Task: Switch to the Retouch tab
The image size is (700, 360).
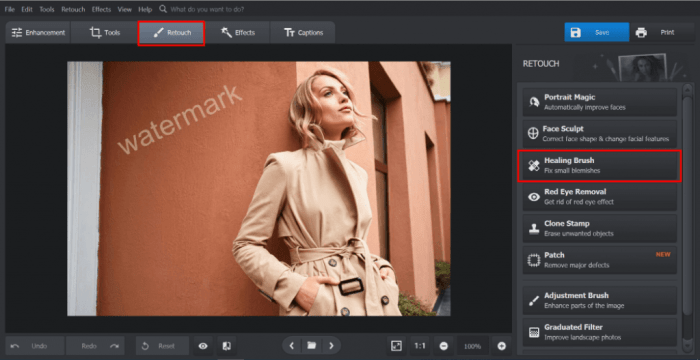Action: click(171, 33)
